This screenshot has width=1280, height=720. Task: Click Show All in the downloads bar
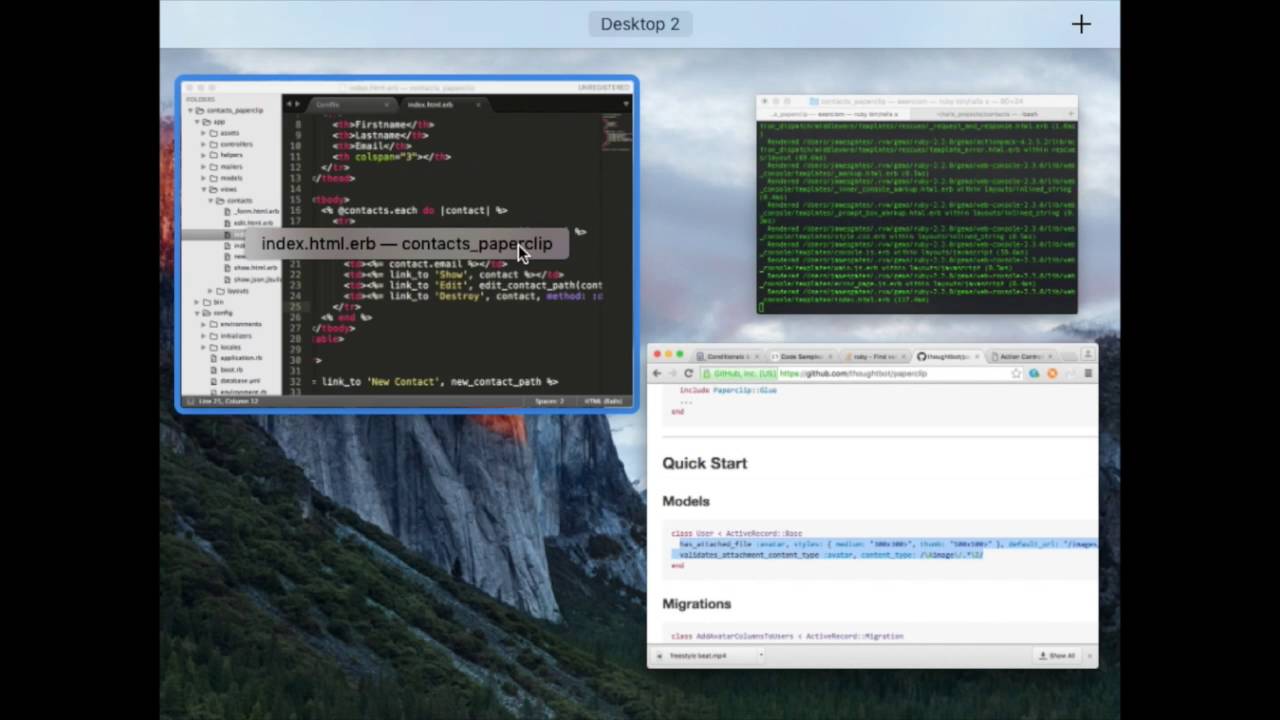[x=1057, y=656]
